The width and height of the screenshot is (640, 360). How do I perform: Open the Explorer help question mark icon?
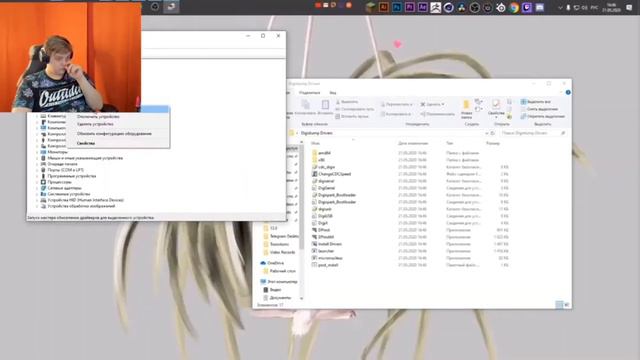pyautogui.click(x=568, y=93)
